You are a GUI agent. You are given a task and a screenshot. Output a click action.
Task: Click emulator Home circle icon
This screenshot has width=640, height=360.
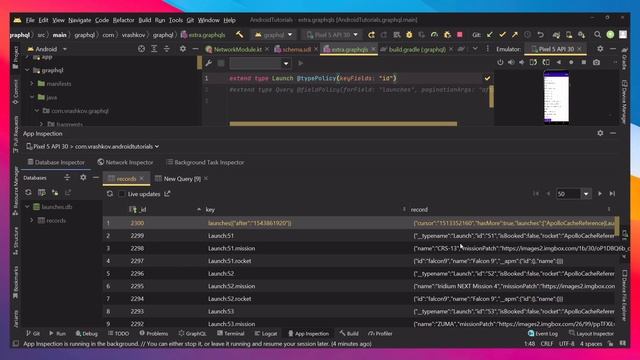point(571,62)
